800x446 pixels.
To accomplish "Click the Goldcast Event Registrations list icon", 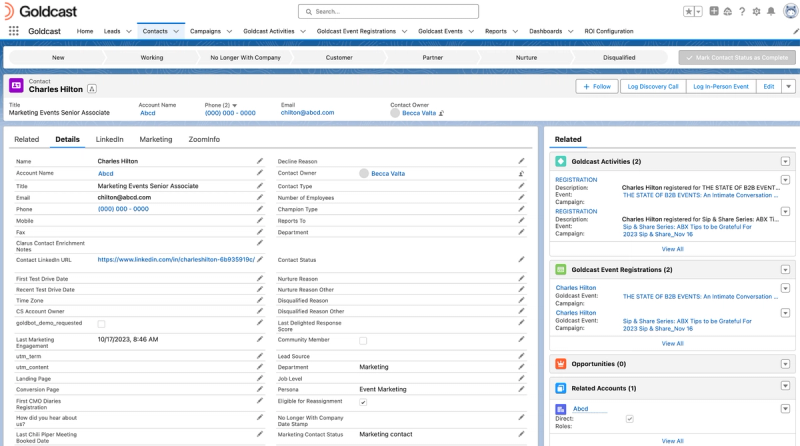I will click(561, 269).
